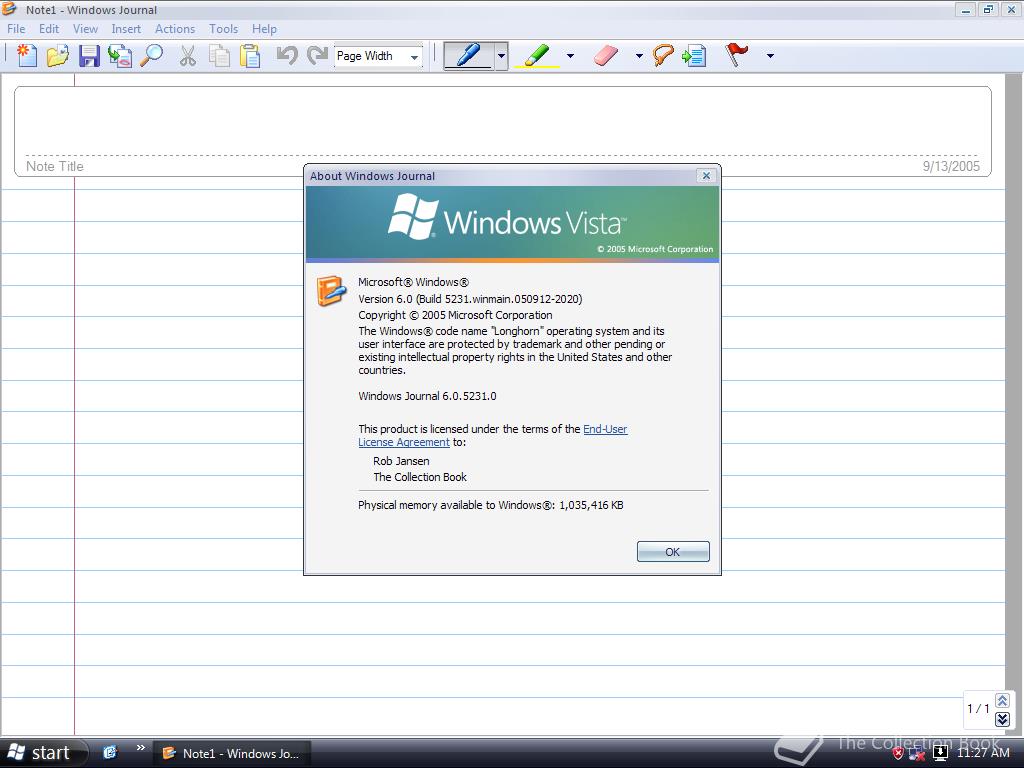1024x768 pixels.
Task: Open Find with the magnifier icon
Action: (152, 56)
